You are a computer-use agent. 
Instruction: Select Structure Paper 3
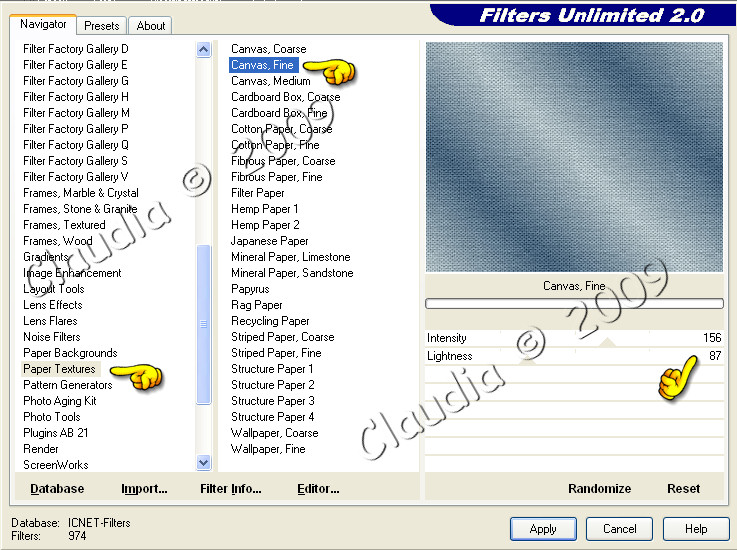click(273, 401)
